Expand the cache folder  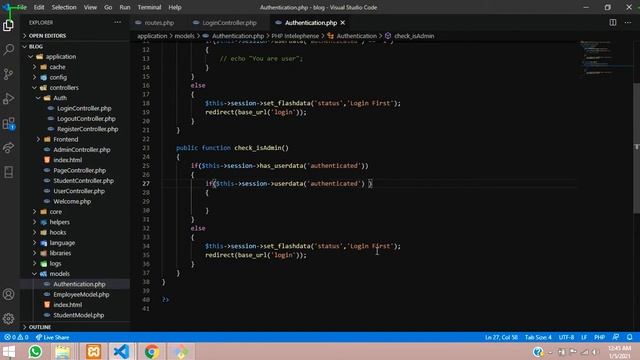tap(57, 67)
